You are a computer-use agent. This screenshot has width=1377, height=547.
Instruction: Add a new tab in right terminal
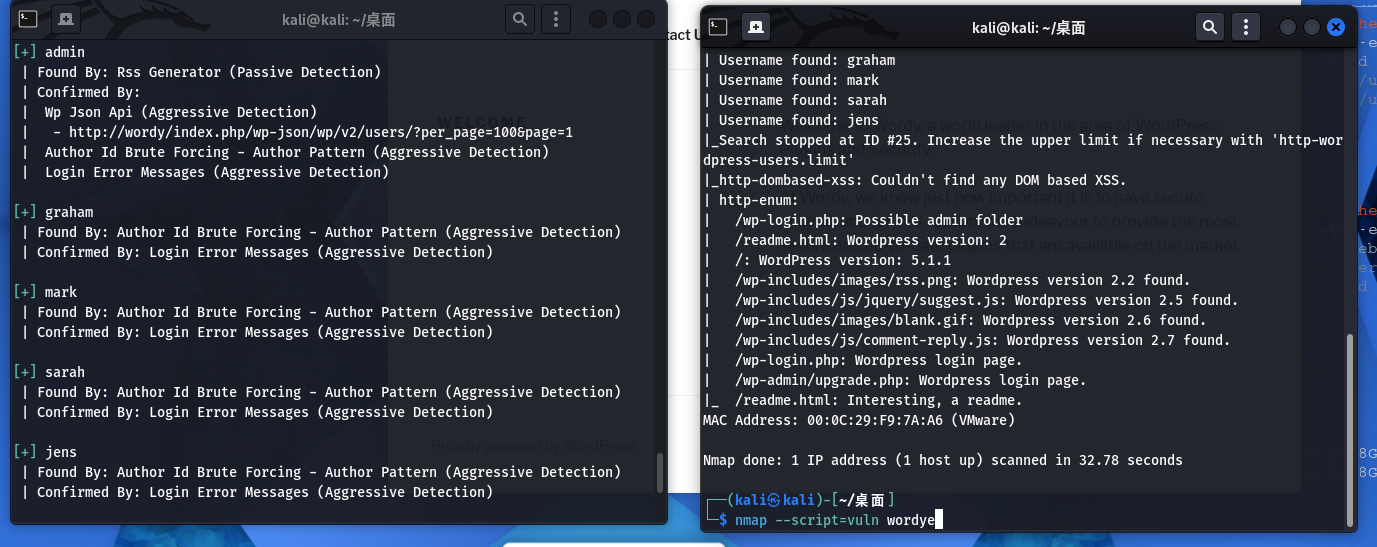[x=755, y=27]
